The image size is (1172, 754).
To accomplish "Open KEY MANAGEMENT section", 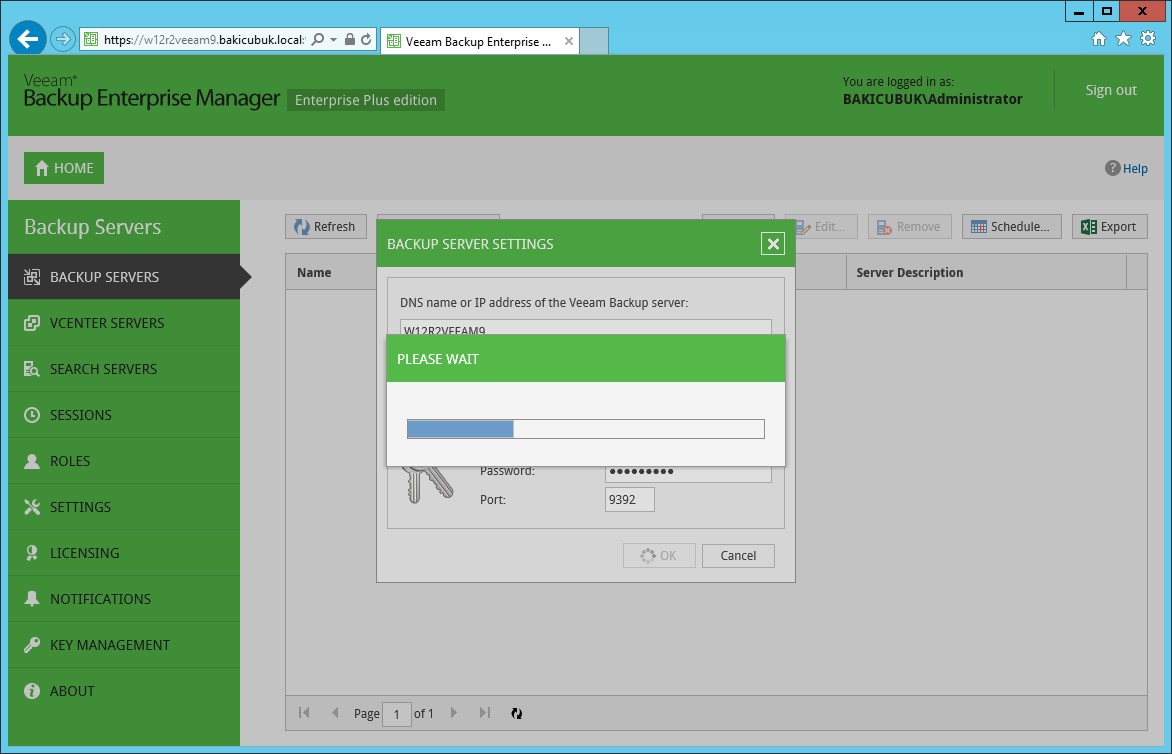I will (124, 645).
